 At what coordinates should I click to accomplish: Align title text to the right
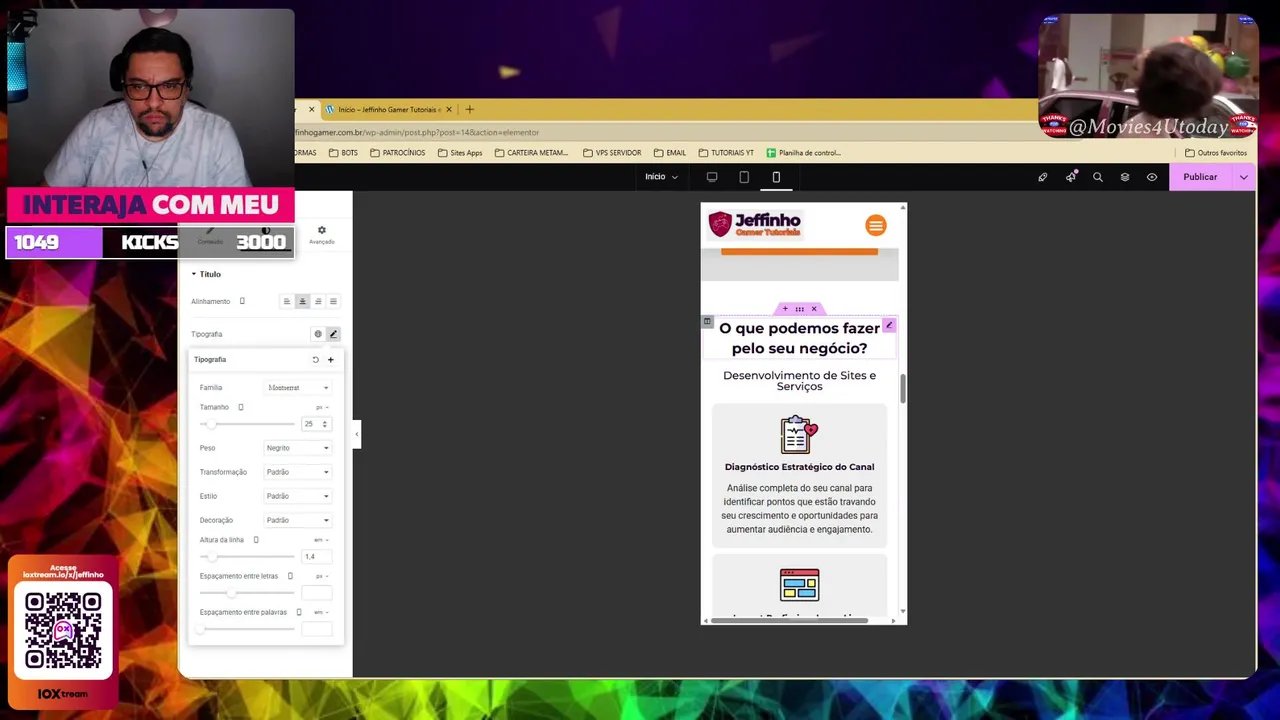(x=318, y=301)
